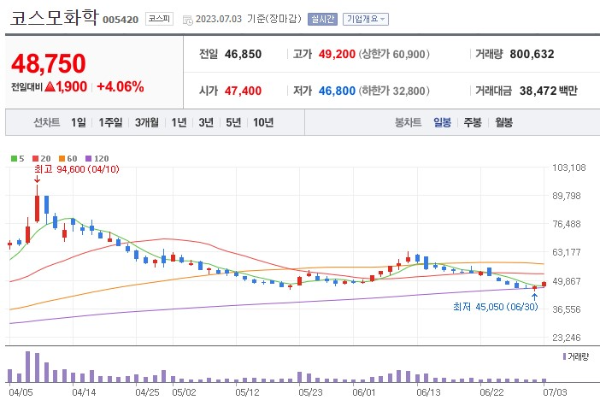This screenshot has height=414, width=600.
Task: Click the last red candlestick at 07/03
Action: pos(544,284)
